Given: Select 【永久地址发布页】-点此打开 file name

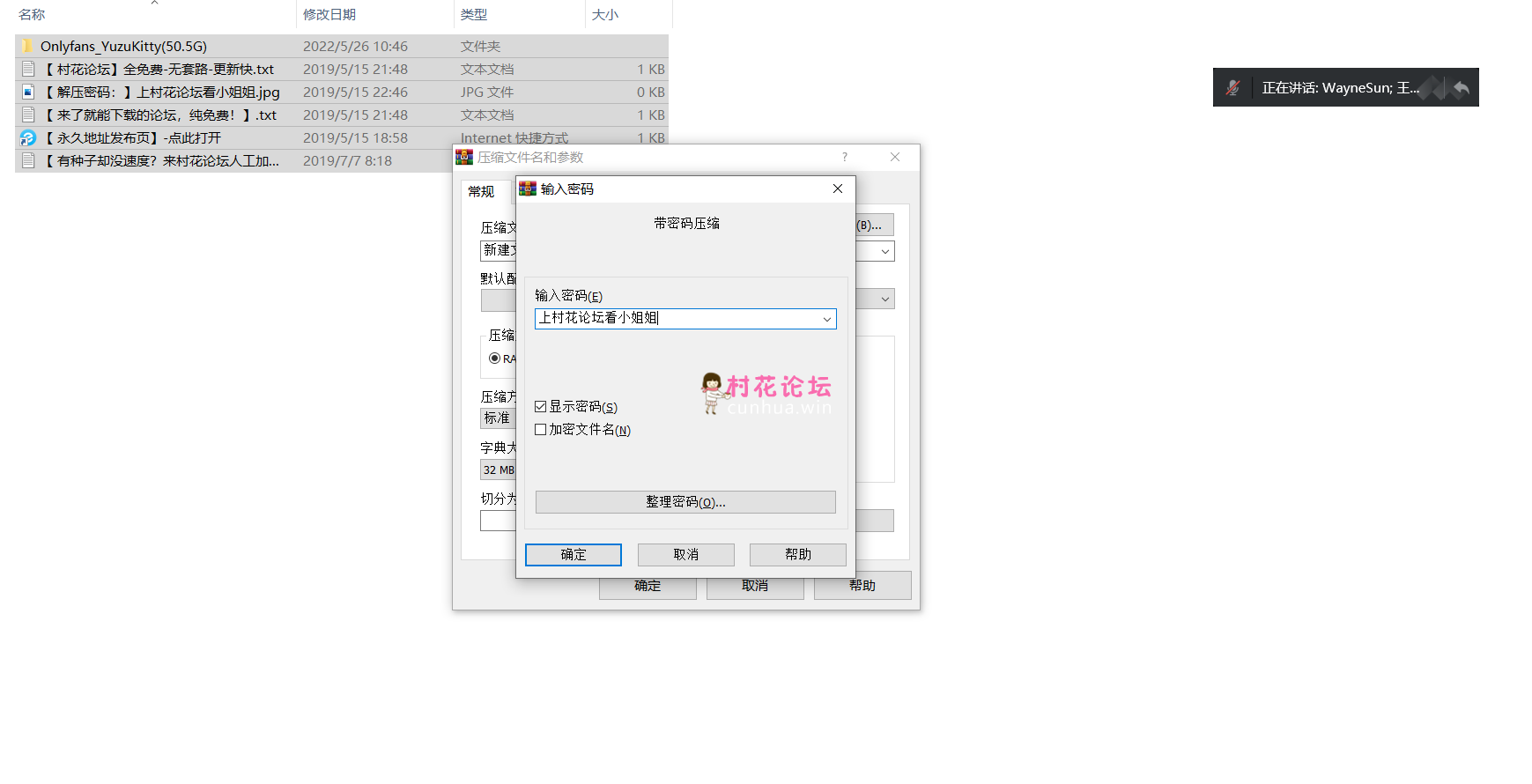Looking at the screenshot, I should click(x=132, y=137).
